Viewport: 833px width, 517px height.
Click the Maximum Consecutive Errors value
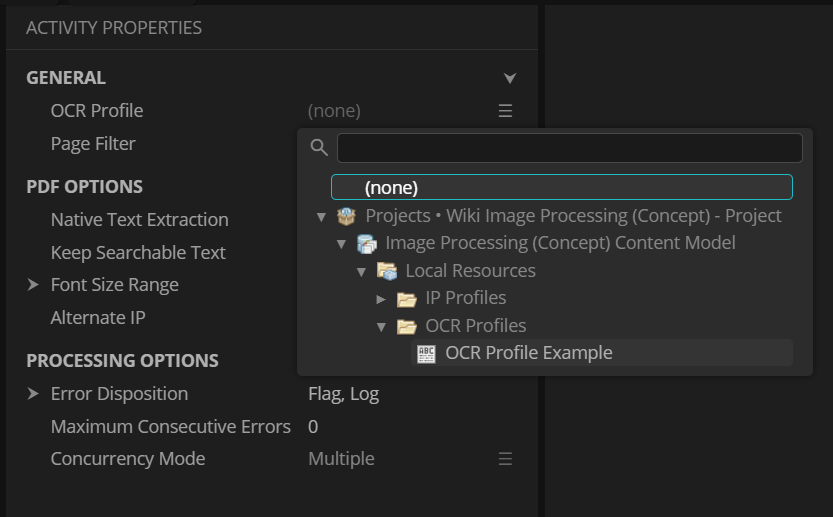[313, 427]
